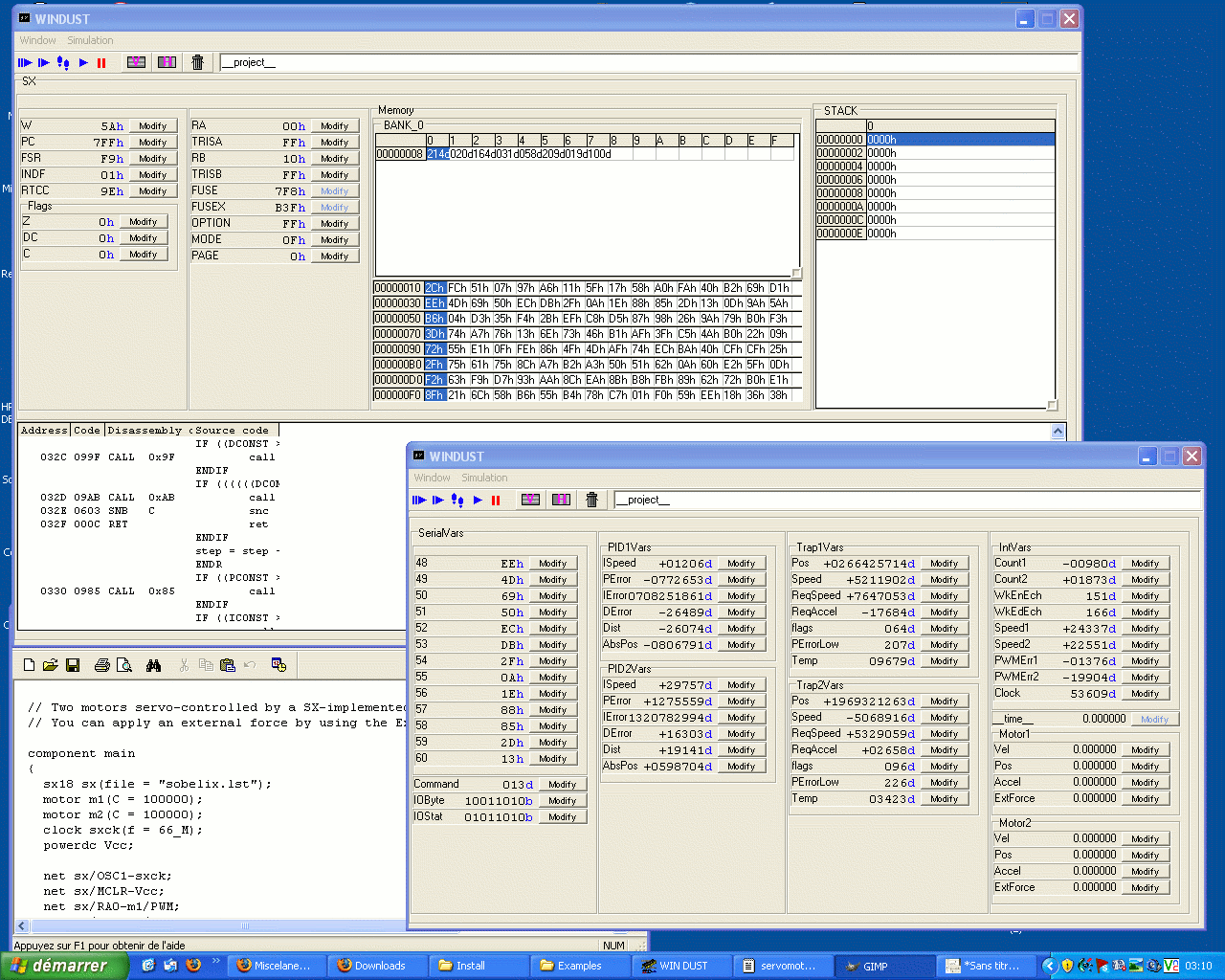Click the H split-view icon in the front WINDUST toolbar
Viewport: 1225px width, 980px height.
562,500
